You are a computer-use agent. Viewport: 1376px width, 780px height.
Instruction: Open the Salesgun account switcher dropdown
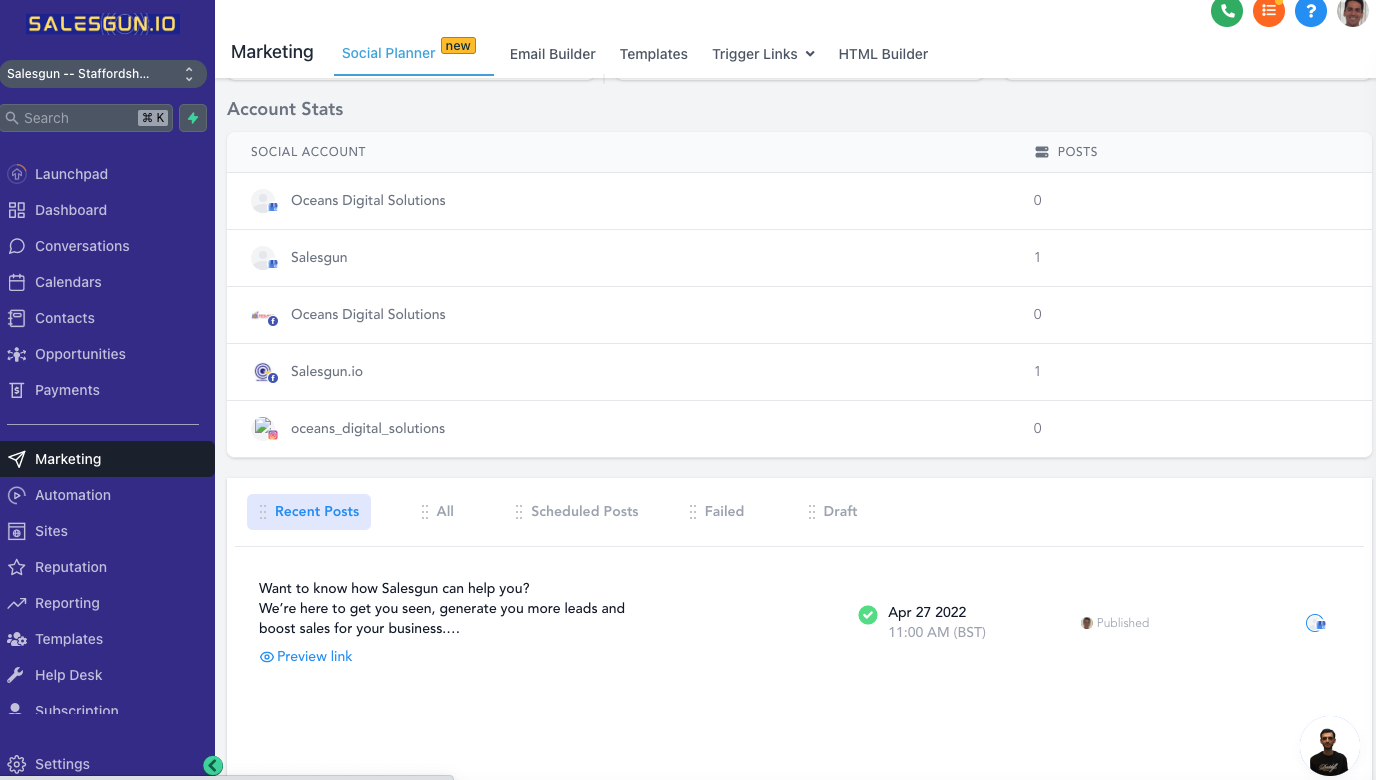pos(103,74)
